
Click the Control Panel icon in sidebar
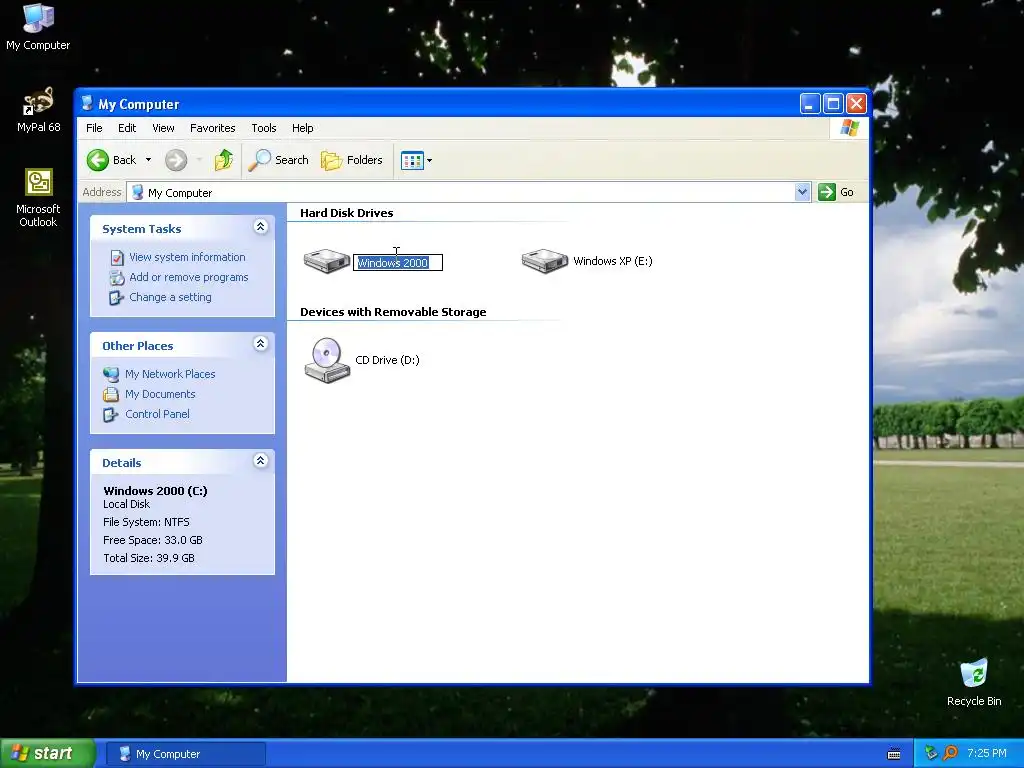tap(110, 415)
